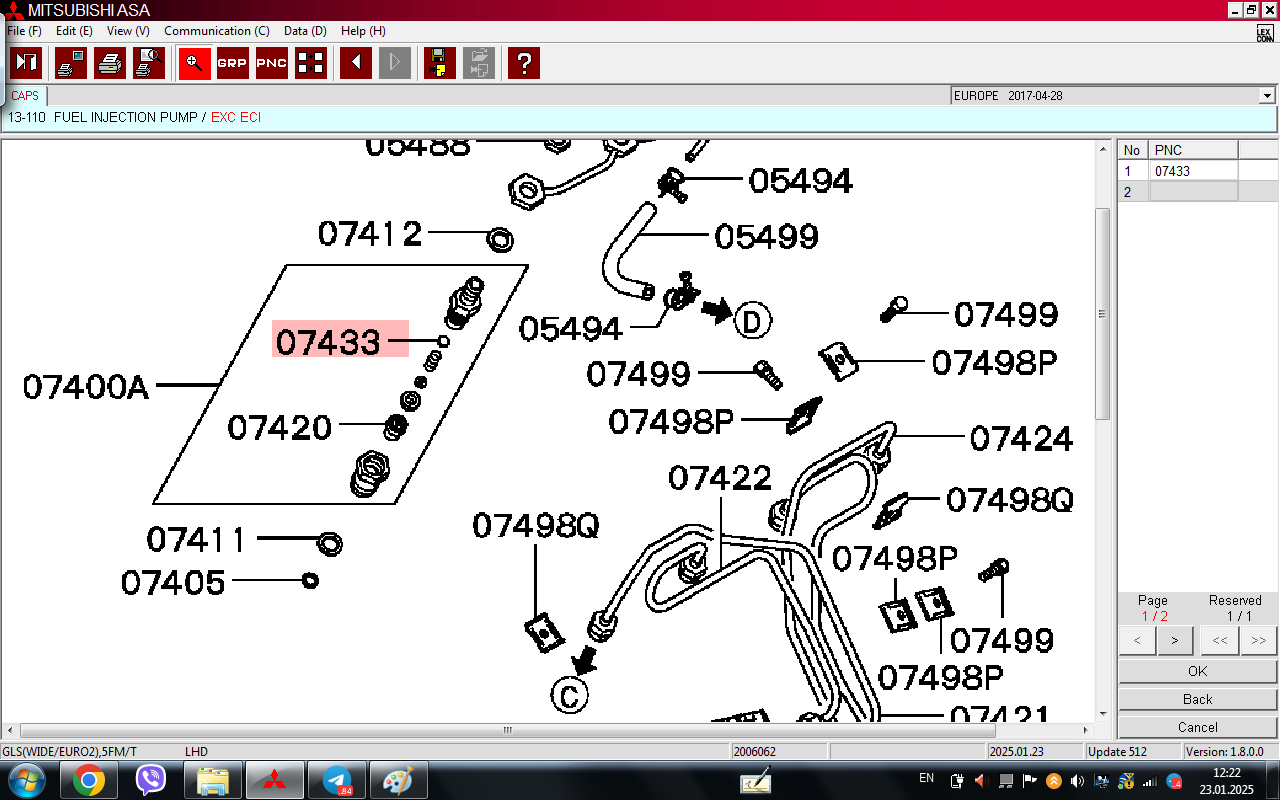This screenshot has width=1280, height=800.
Task: Click the print icon in toolbar
Action: click(x=109, y=63)
